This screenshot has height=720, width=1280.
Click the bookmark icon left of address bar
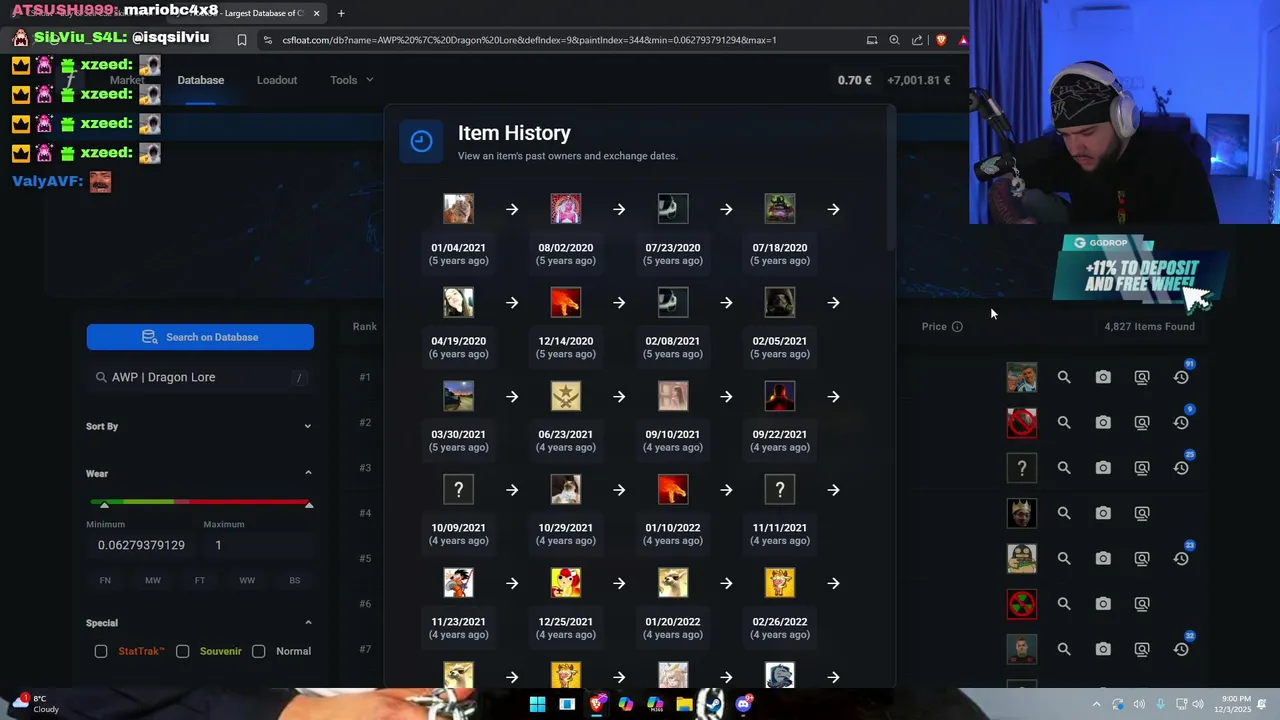pyautogui.click(x=242, y=40)
